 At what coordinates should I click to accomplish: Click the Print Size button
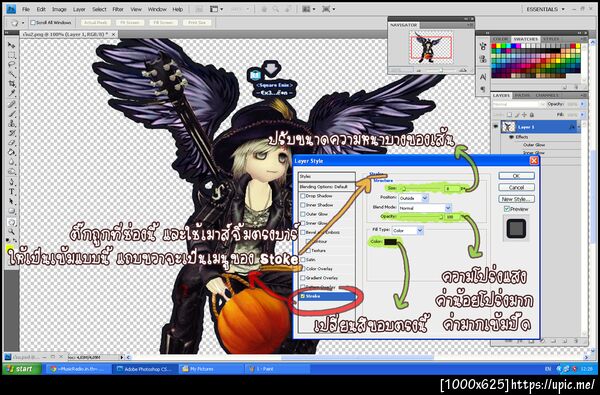click(x=197, y=23)
